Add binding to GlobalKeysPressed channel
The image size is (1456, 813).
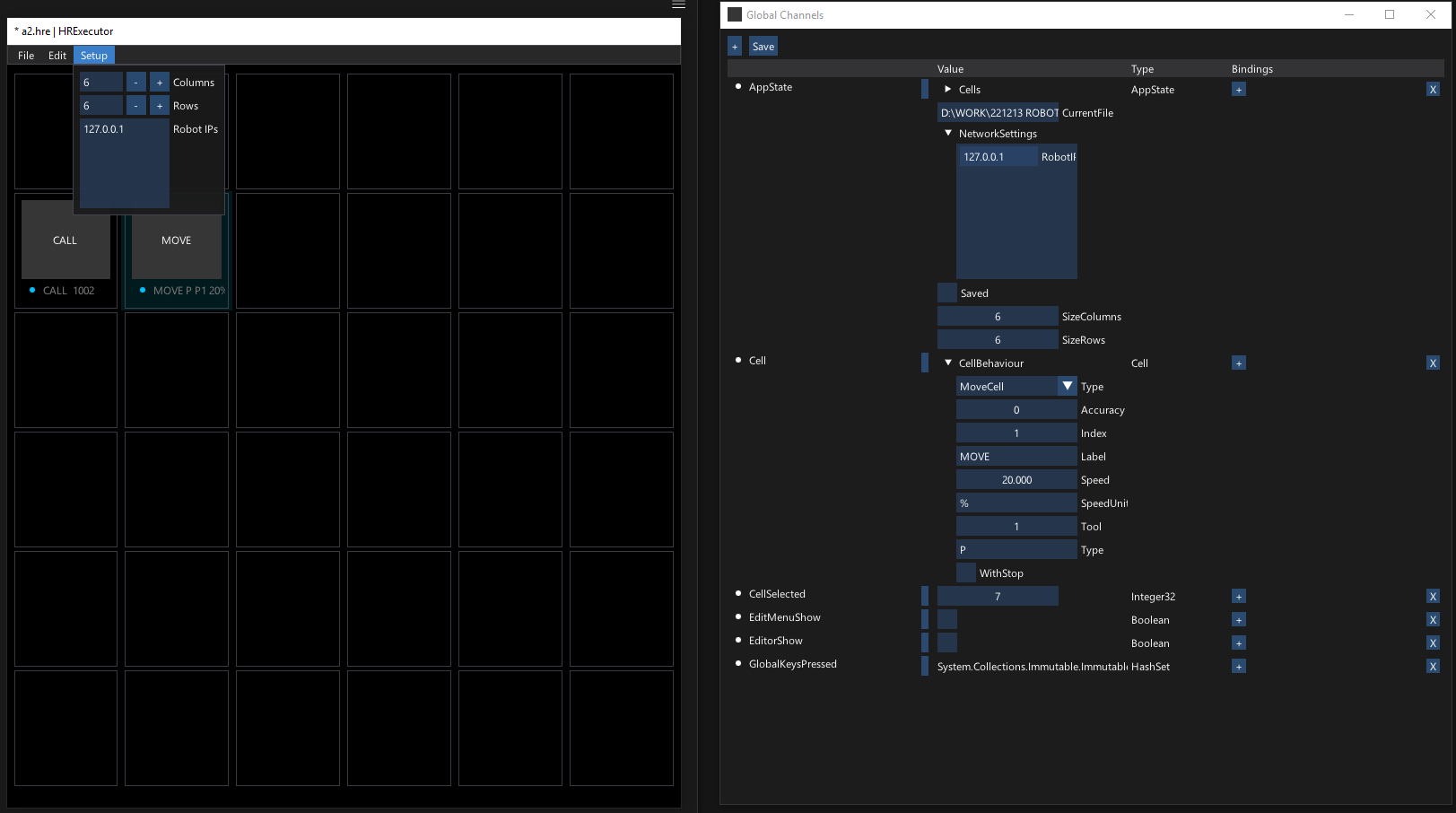coord(1239,667)
